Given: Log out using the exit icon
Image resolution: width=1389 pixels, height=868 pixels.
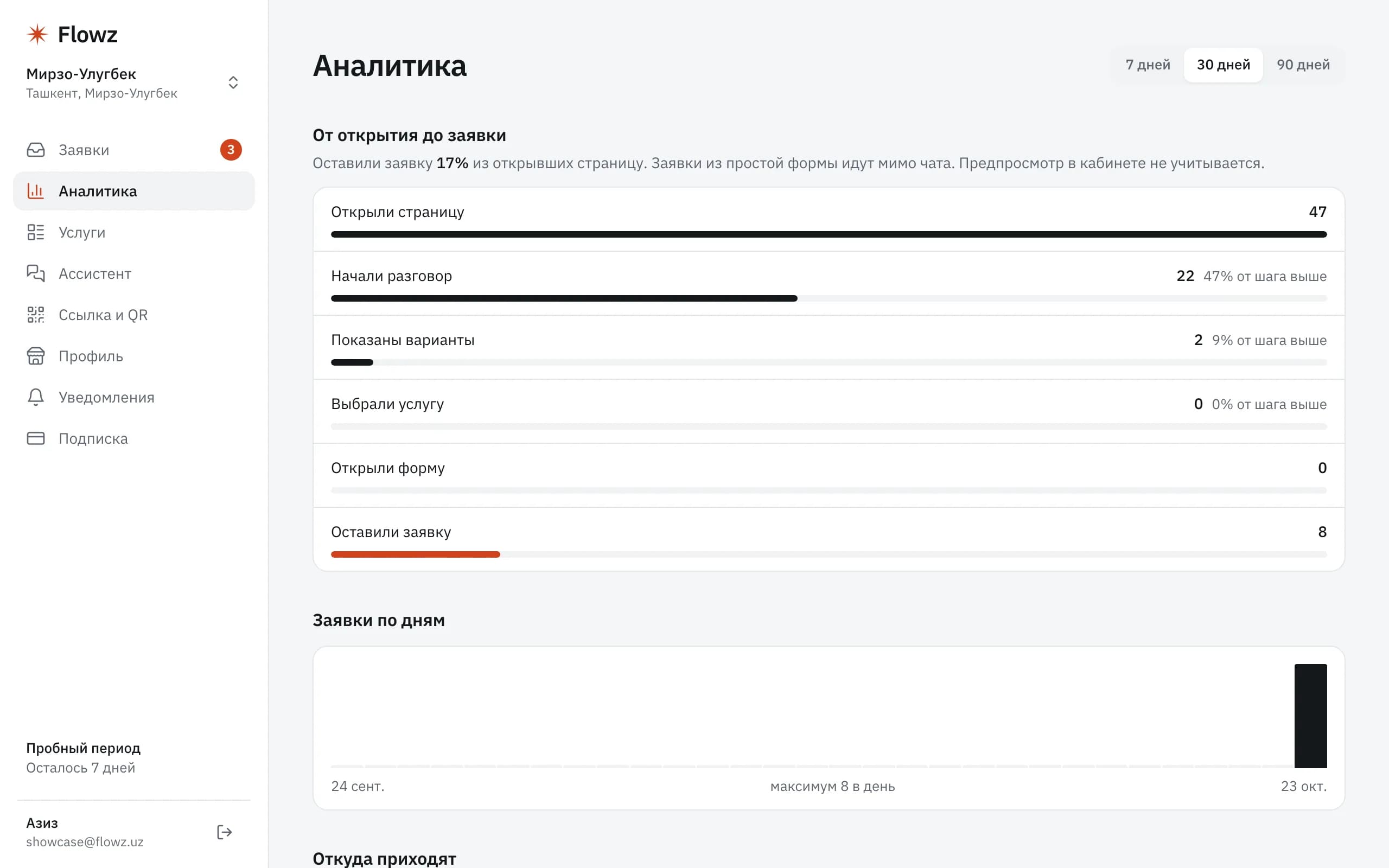Looking at the screenshot, I should (225, 832).
